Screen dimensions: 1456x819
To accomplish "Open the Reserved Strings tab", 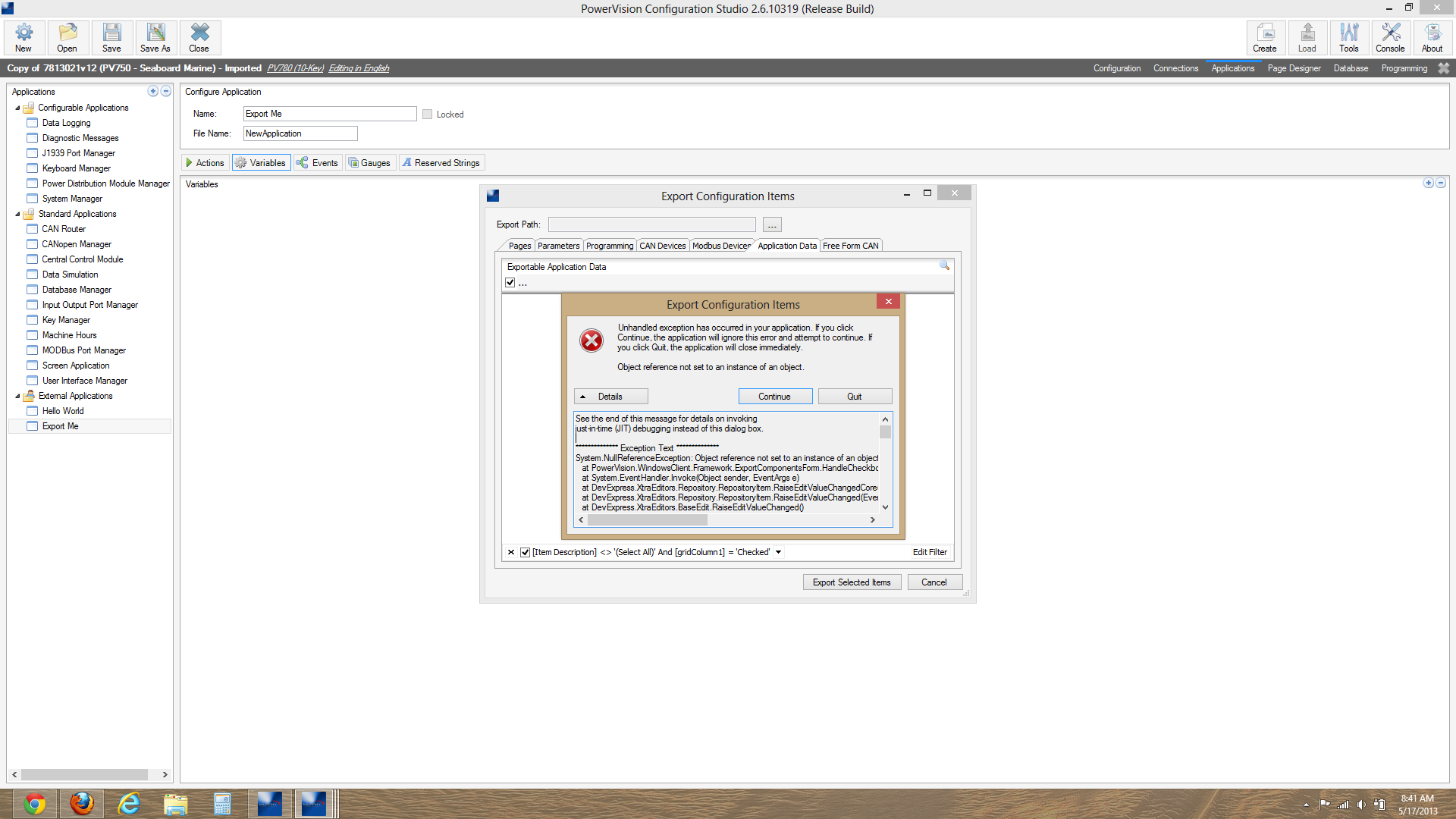I will [442, 163].
